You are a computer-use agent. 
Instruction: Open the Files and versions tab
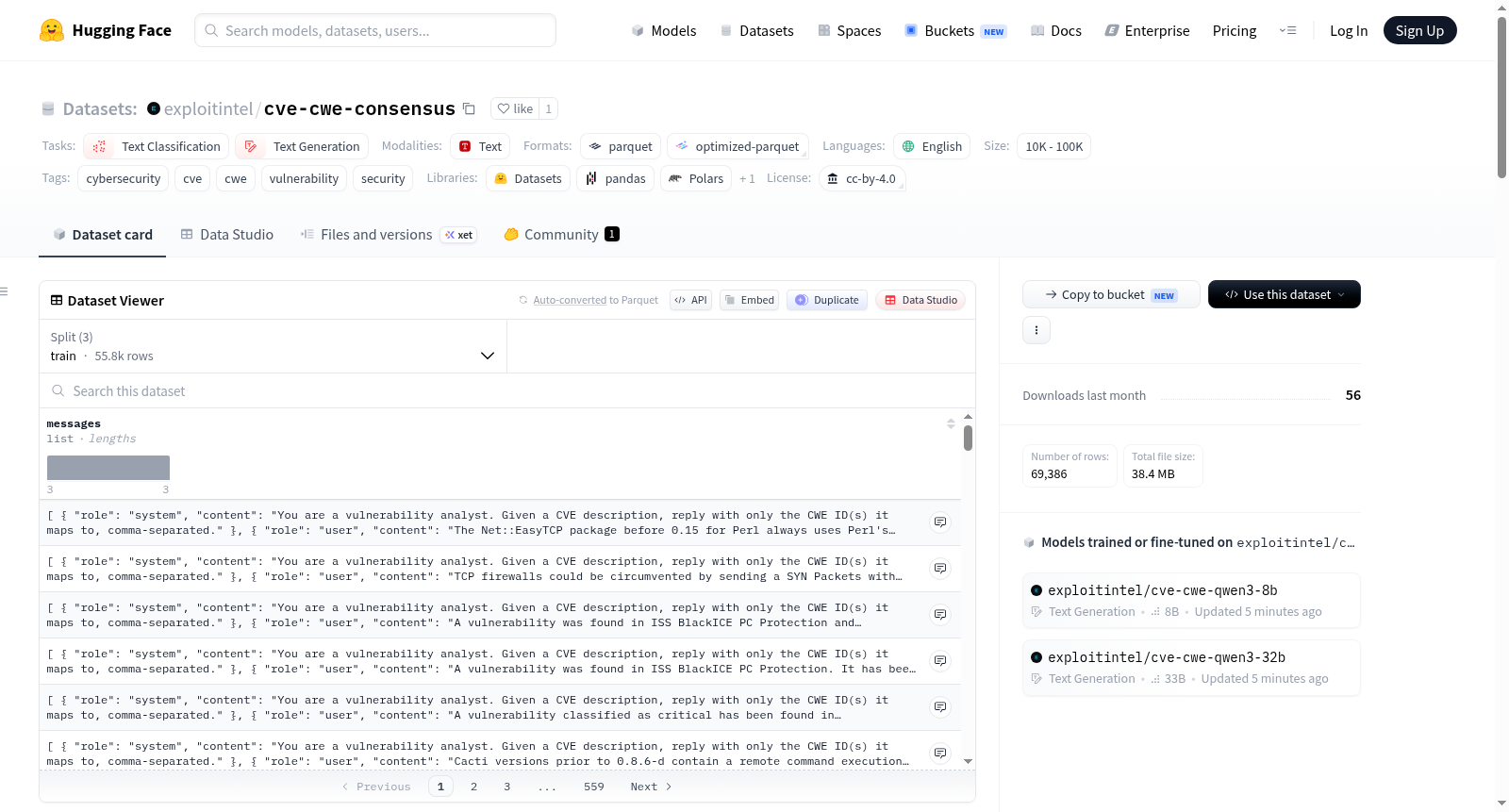388,234
